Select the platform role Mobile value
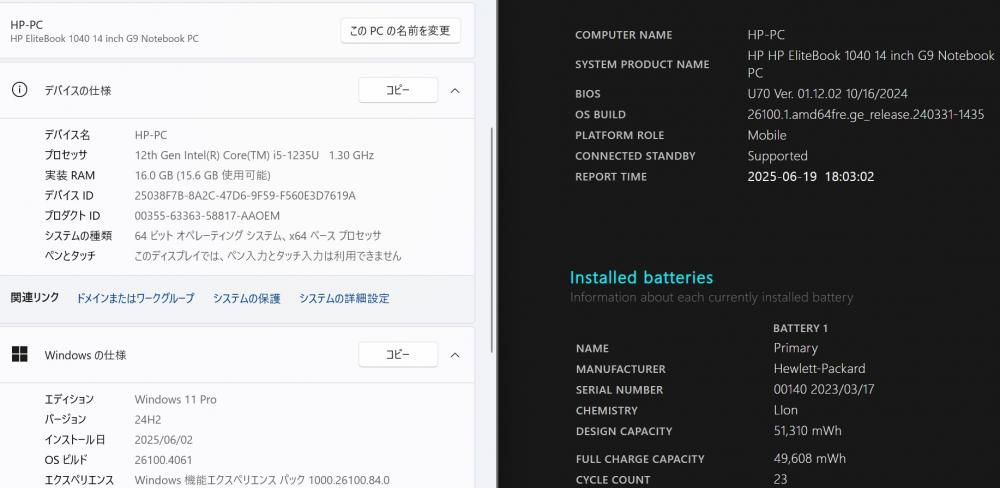The height and width of the screenshot is (488, 1000). click(x=767, y=135)
